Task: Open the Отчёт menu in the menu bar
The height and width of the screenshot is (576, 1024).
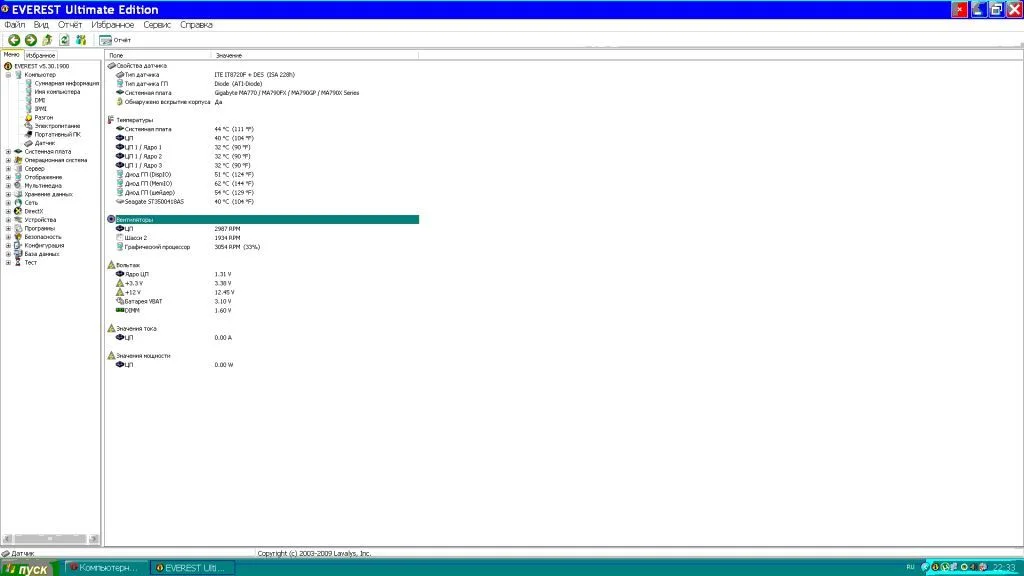Action: (x=70, y=25)
